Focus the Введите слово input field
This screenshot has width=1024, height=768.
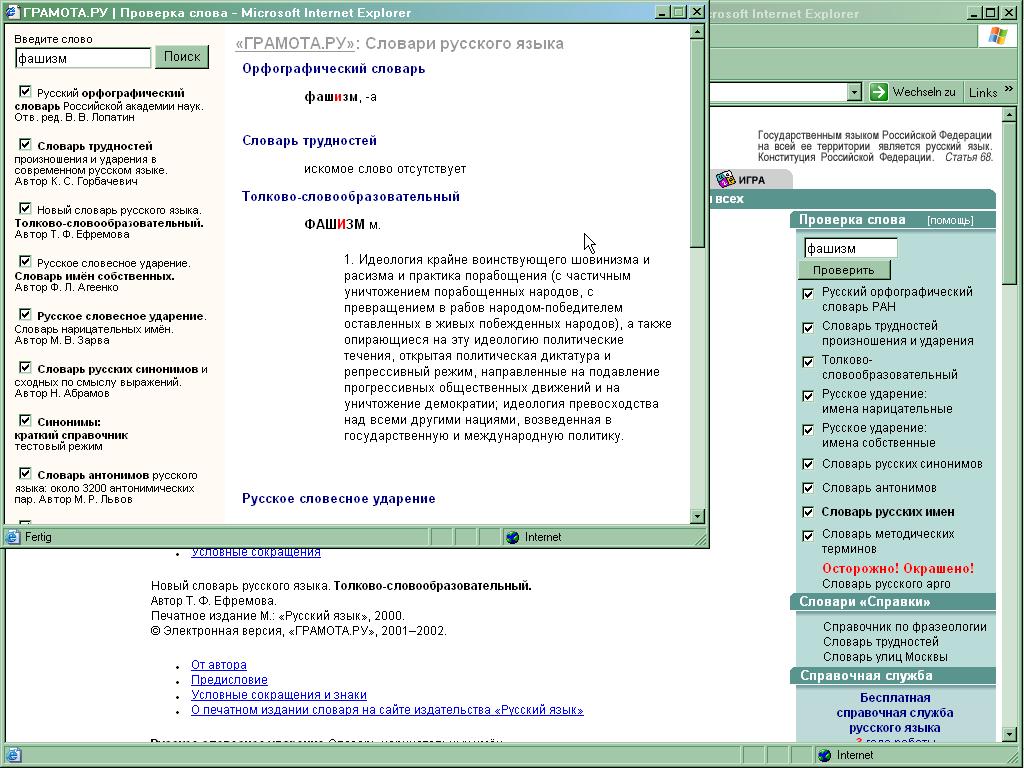point(83,59)
